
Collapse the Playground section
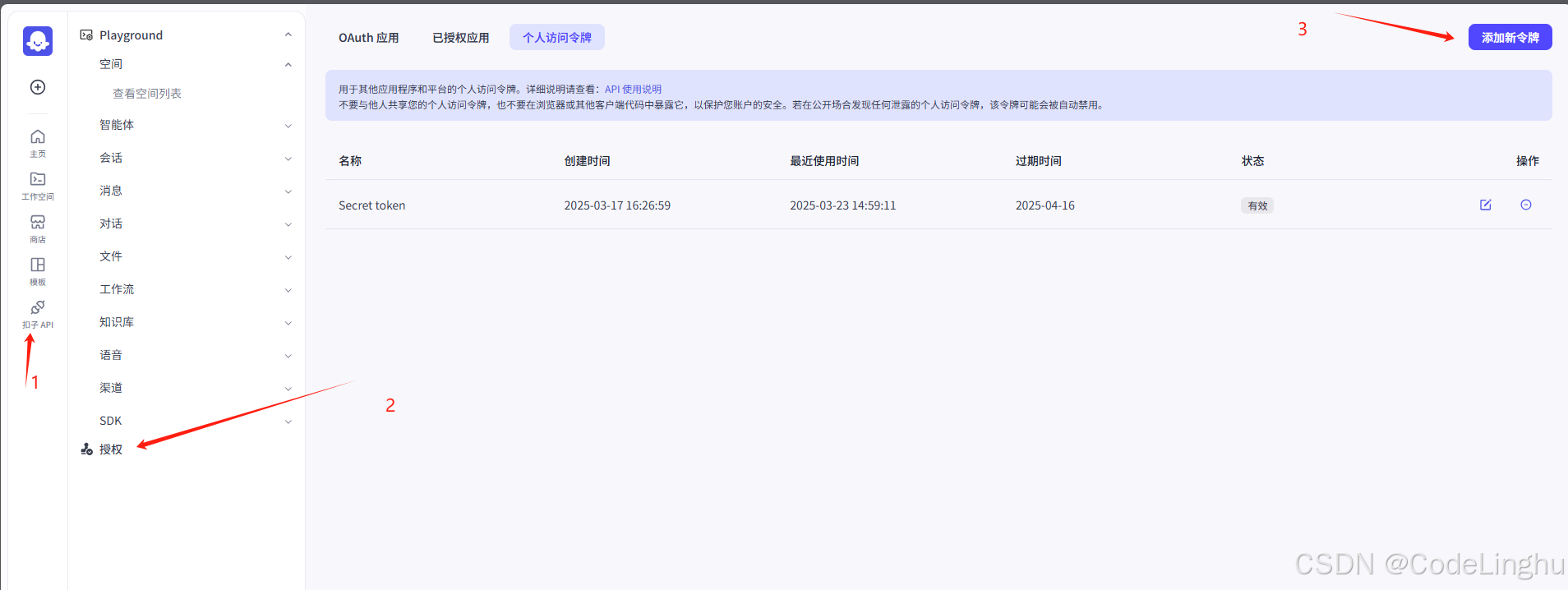point(288,35)
